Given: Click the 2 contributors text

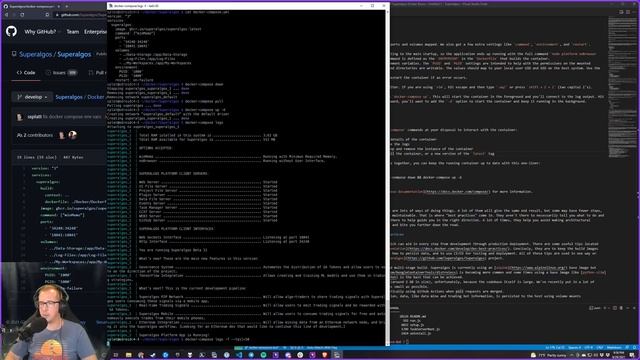Looking at the screenshot, I should 37,135.
